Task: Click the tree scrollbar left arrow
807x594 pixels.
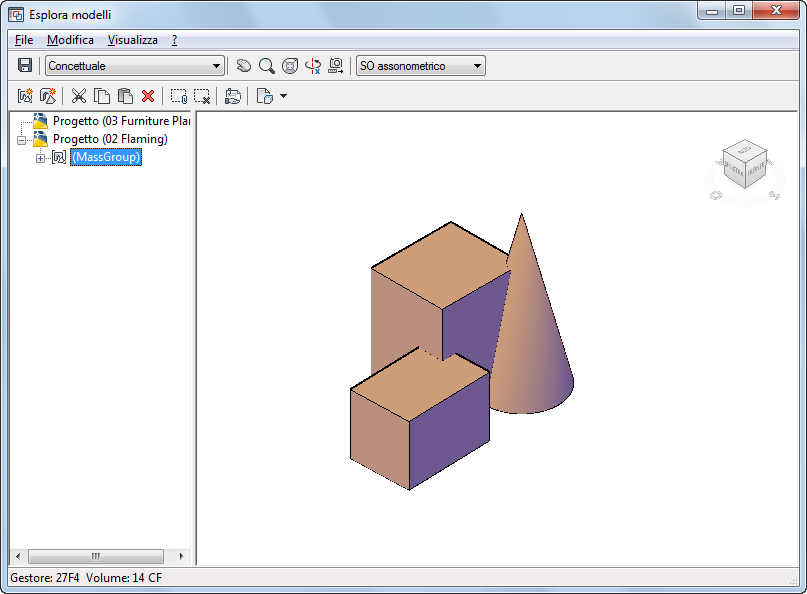Action: 19,556
